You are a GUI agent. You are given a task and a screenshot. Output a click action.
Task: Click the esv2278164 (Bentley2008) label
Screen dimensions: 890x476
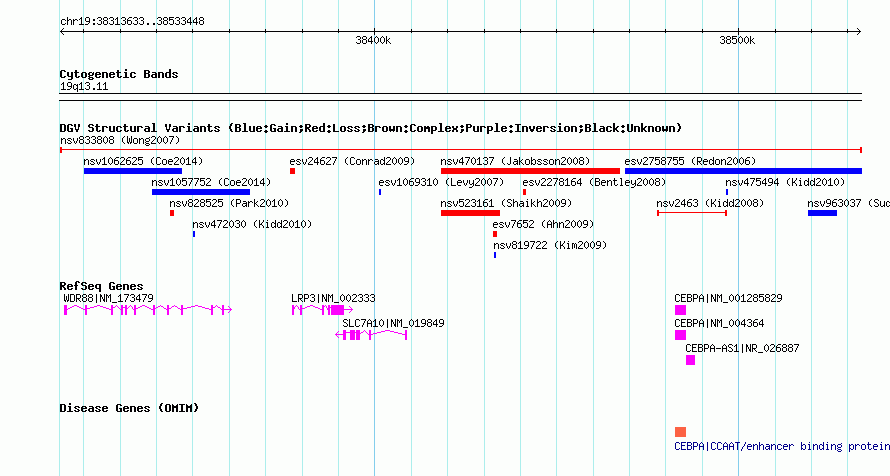pos(594,182)
